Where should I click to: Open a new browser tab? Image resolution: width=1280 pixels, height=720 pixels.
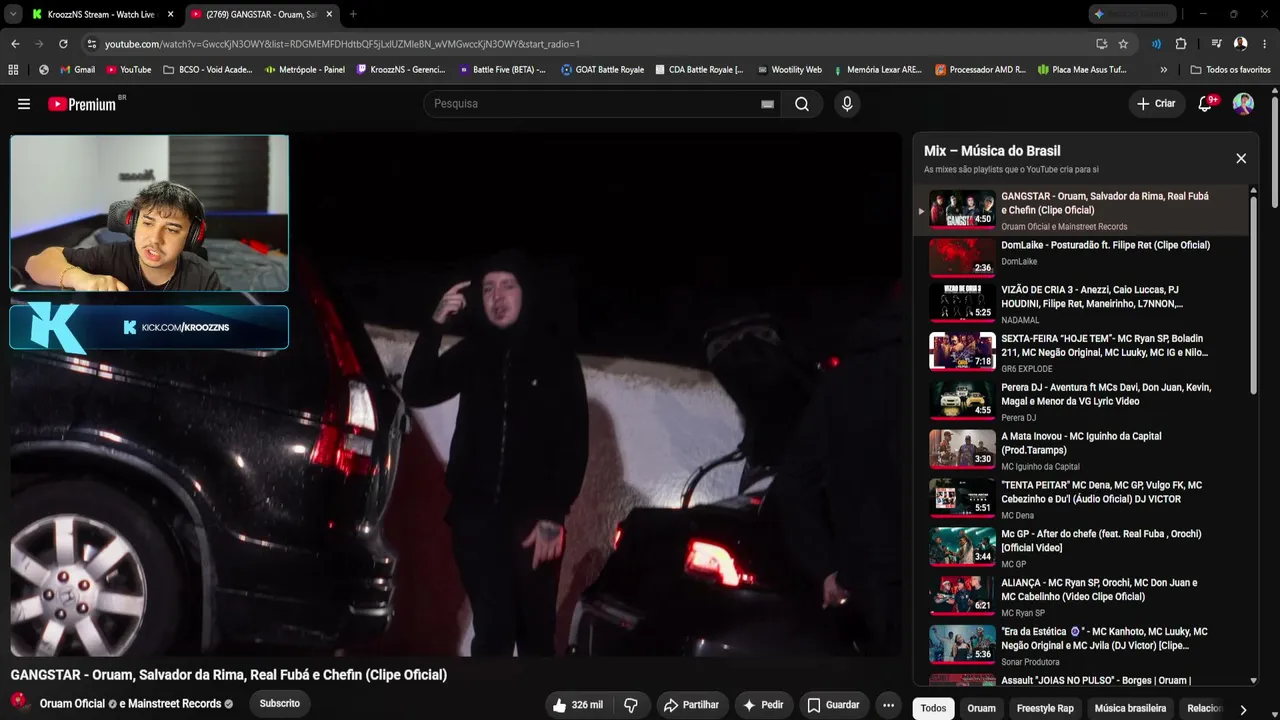[x=353, y=14]
